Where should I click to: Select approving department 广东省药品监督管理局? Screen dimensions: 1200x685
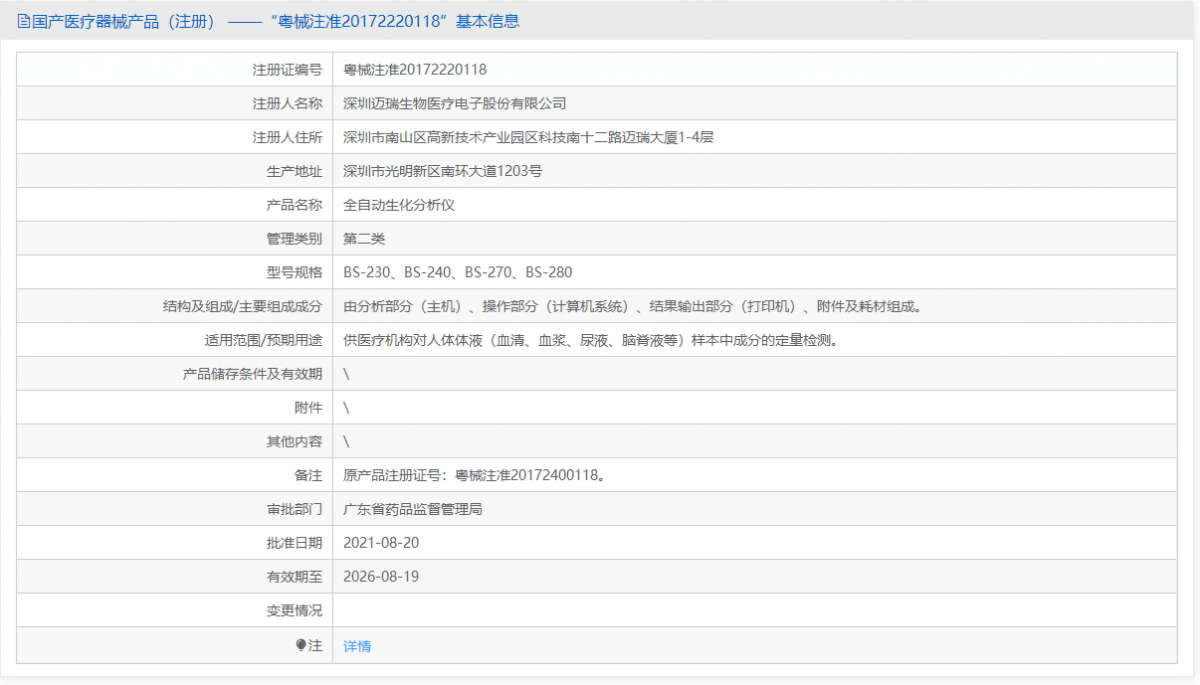[x=413, y=509]
